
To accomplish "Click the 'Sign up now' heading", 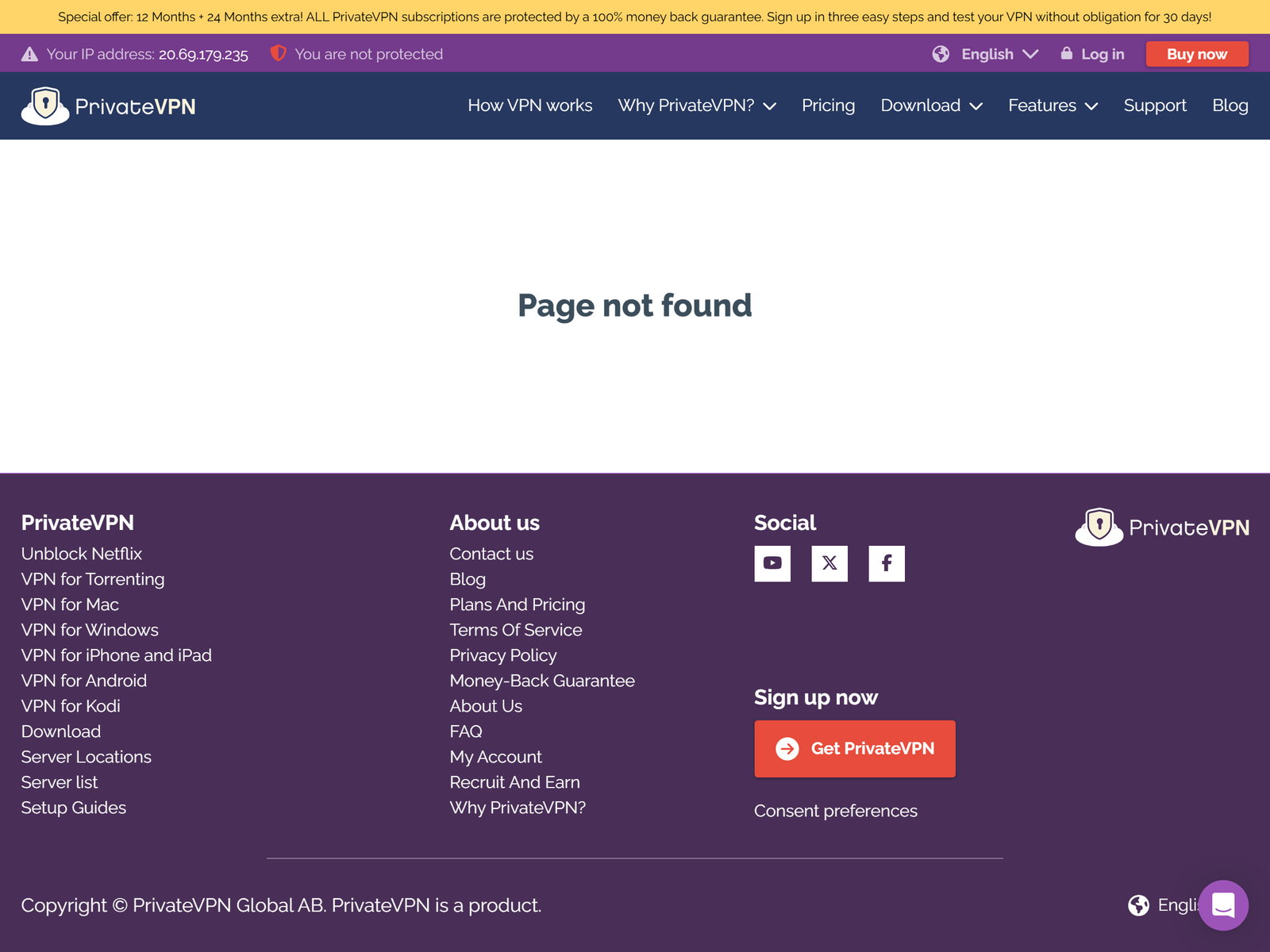I will click(816, 697).
